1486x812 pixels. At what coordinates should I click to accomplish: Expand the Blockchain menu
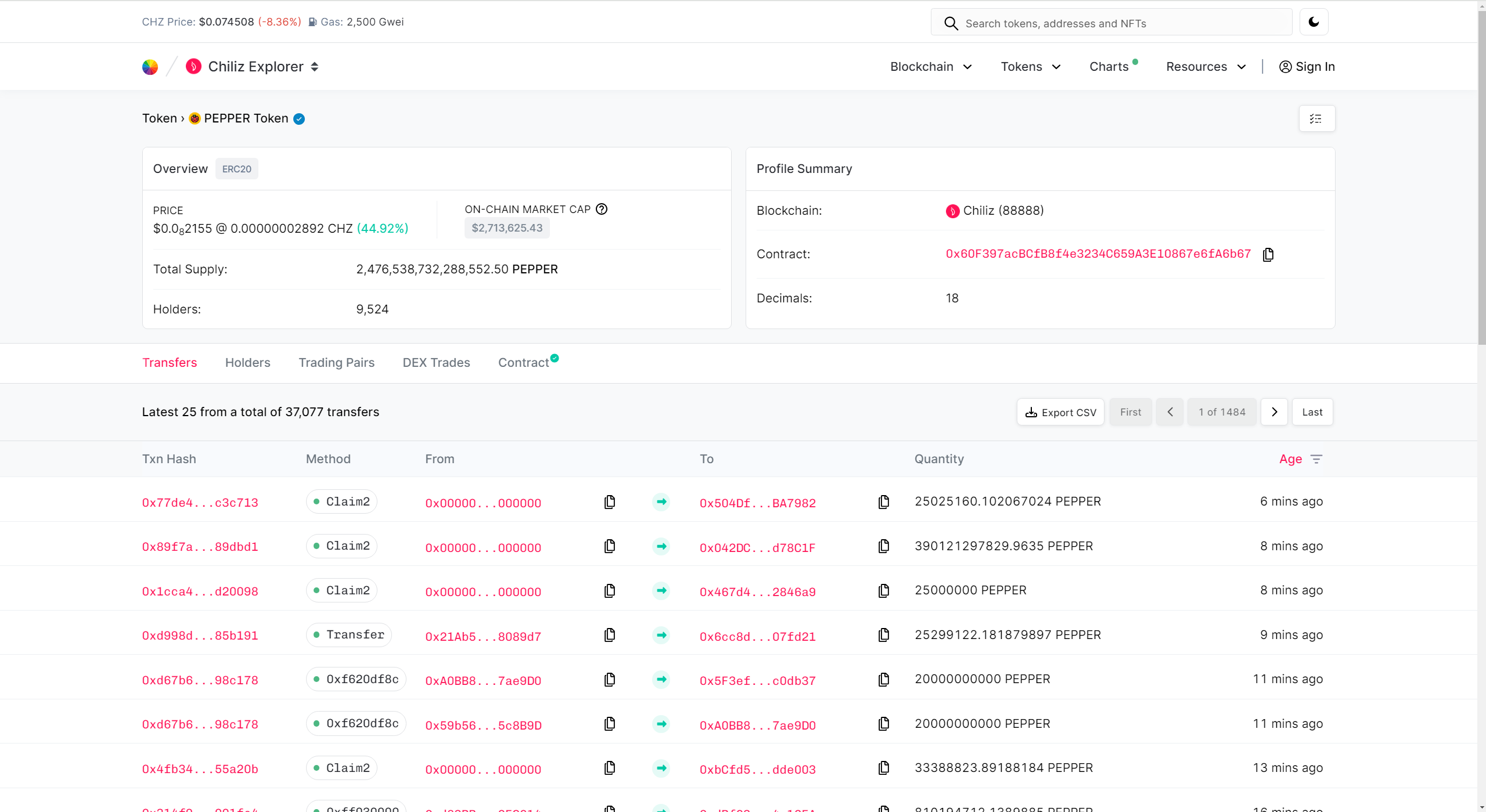pos(931,67)
